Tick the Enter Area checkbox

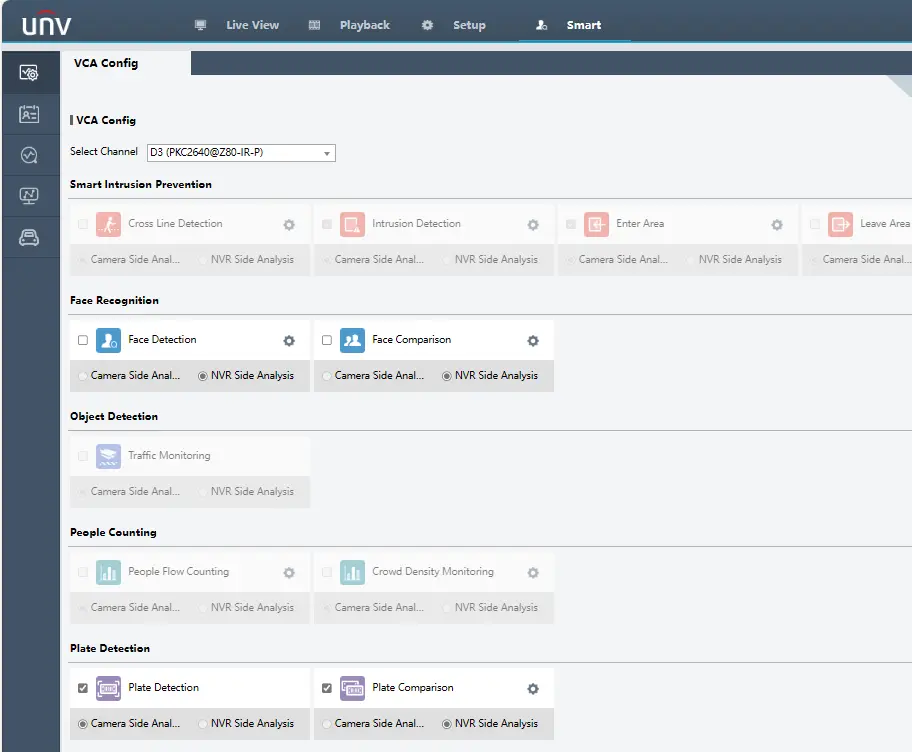click(571, 224)
